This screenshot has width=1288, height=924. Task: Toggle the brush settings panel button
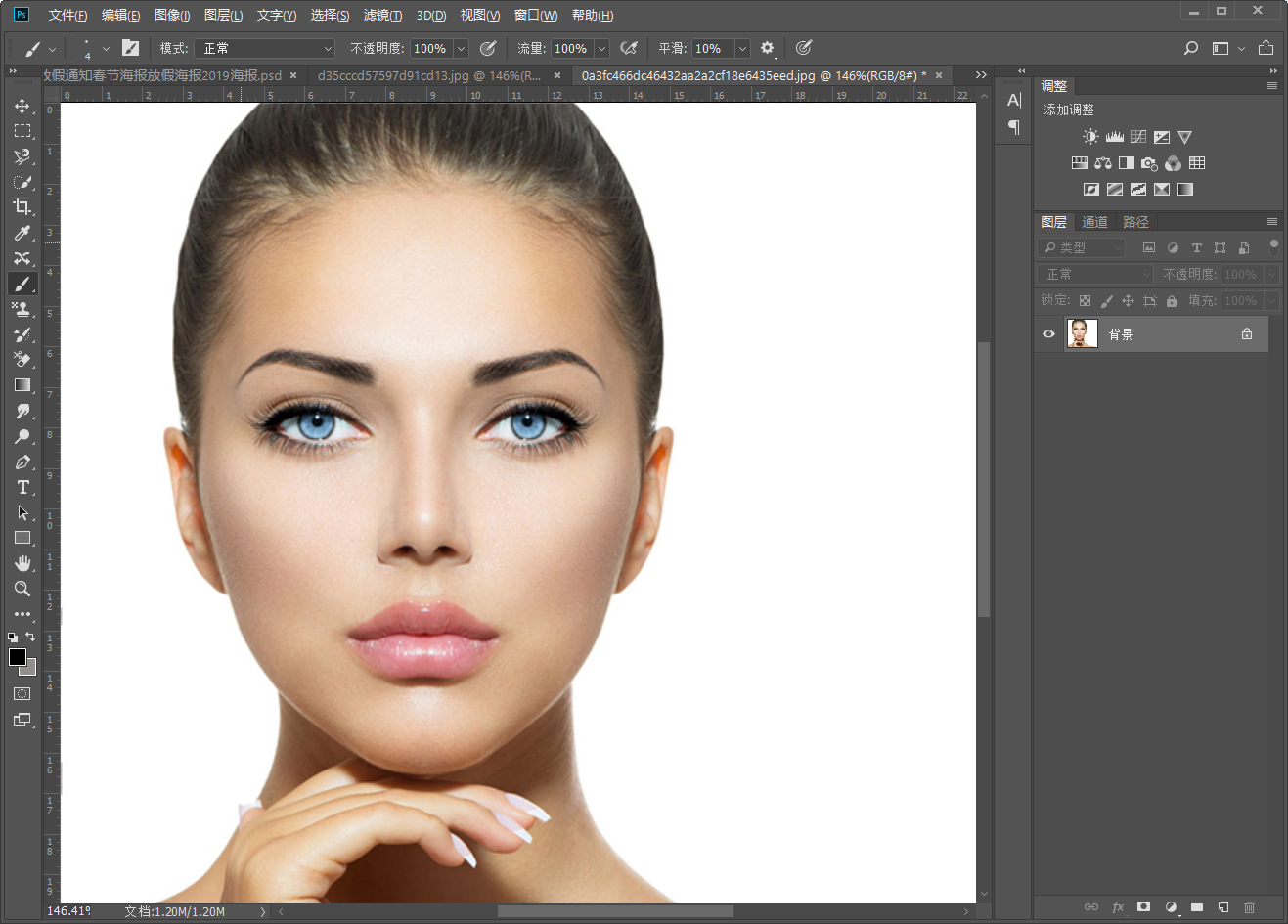click(130, 48)
